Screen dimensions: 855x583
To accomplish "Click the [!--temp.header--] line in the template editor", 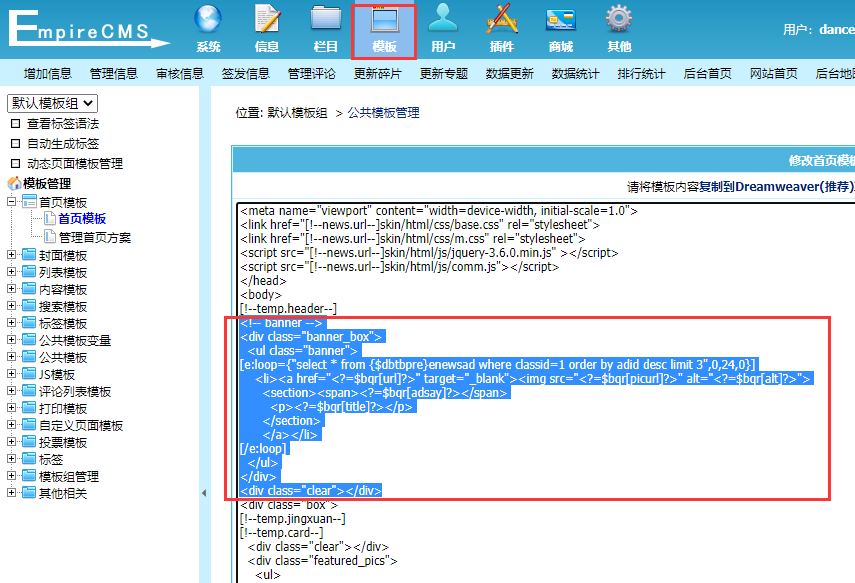I will pyautogui.click(x=288, y=309).
